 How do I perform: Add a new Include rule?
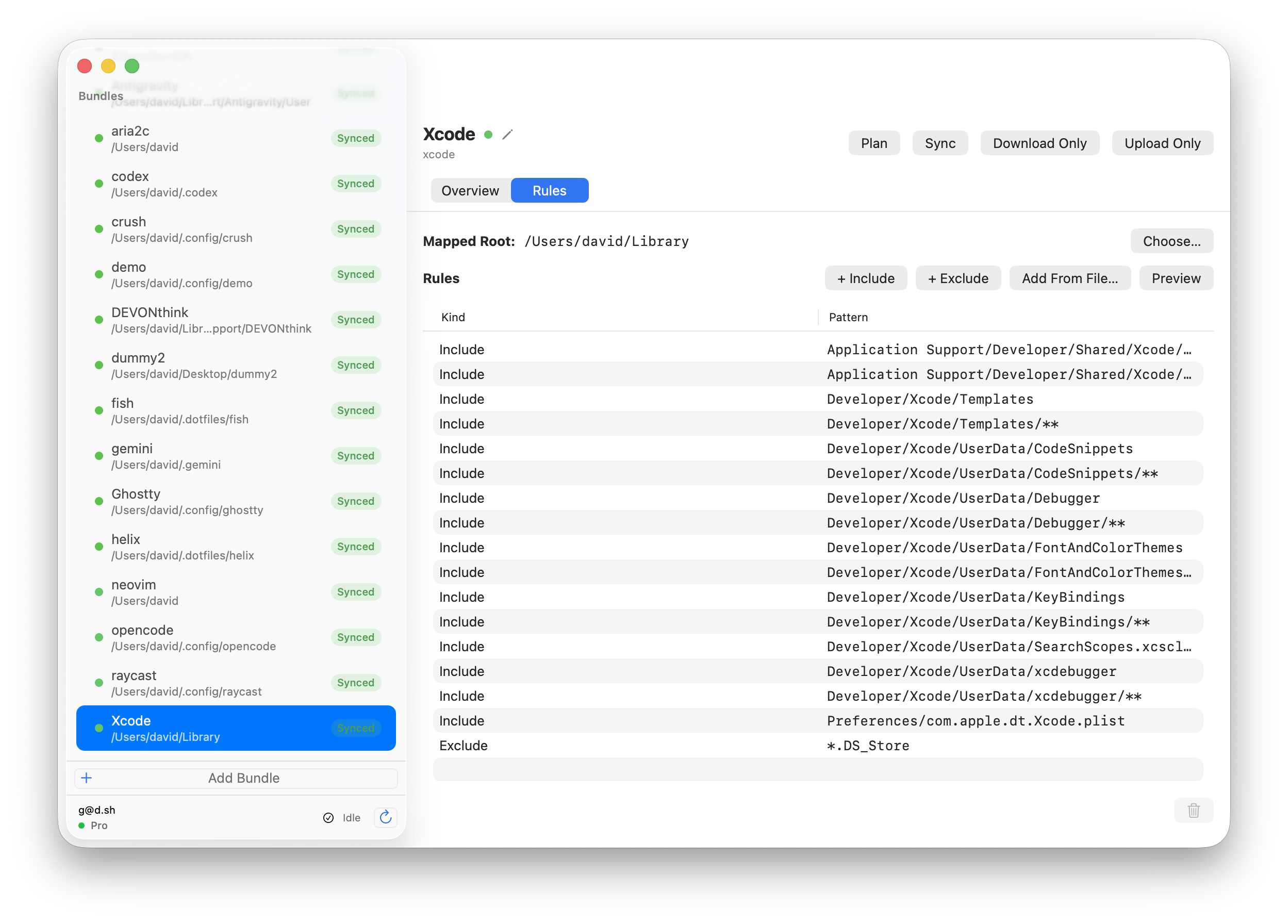pyautogui.click(x=866, y=278)
